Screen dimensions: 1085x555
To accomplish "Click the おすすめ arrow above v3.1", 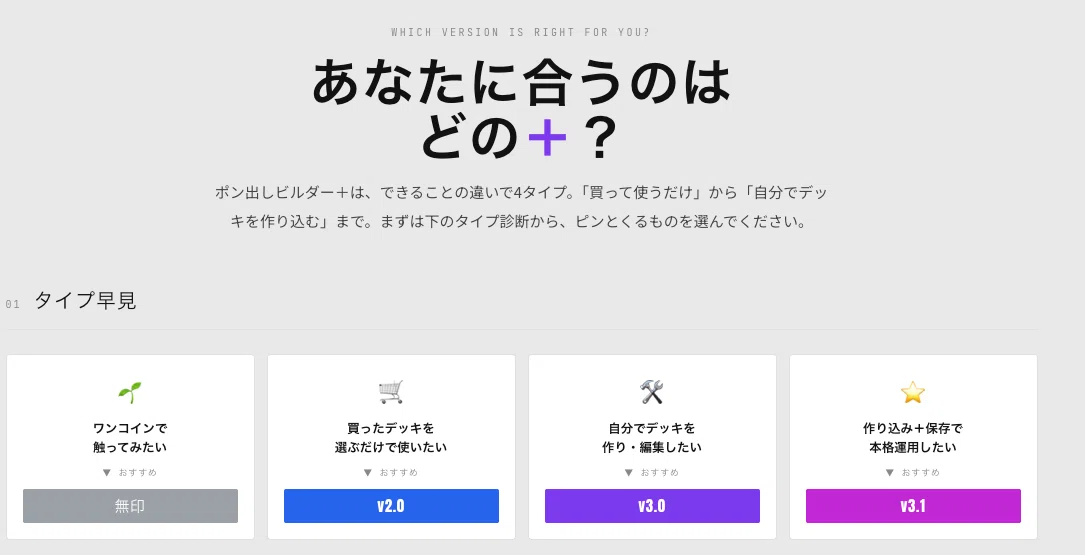I will point(889,473).
